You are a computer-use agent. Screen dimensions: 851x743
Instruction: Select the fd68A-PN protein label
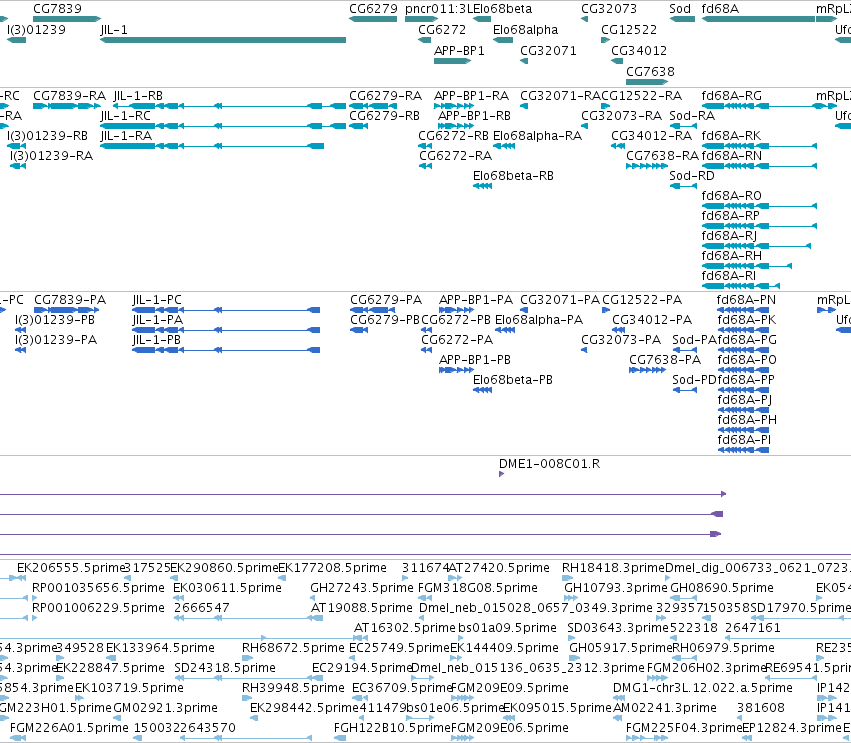coord(746,300)
